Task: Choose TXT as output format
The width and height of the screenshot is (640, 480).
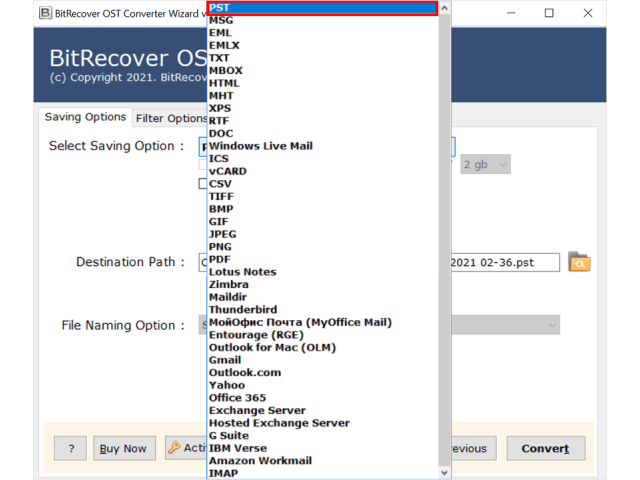Action: (x=322, y=58)
